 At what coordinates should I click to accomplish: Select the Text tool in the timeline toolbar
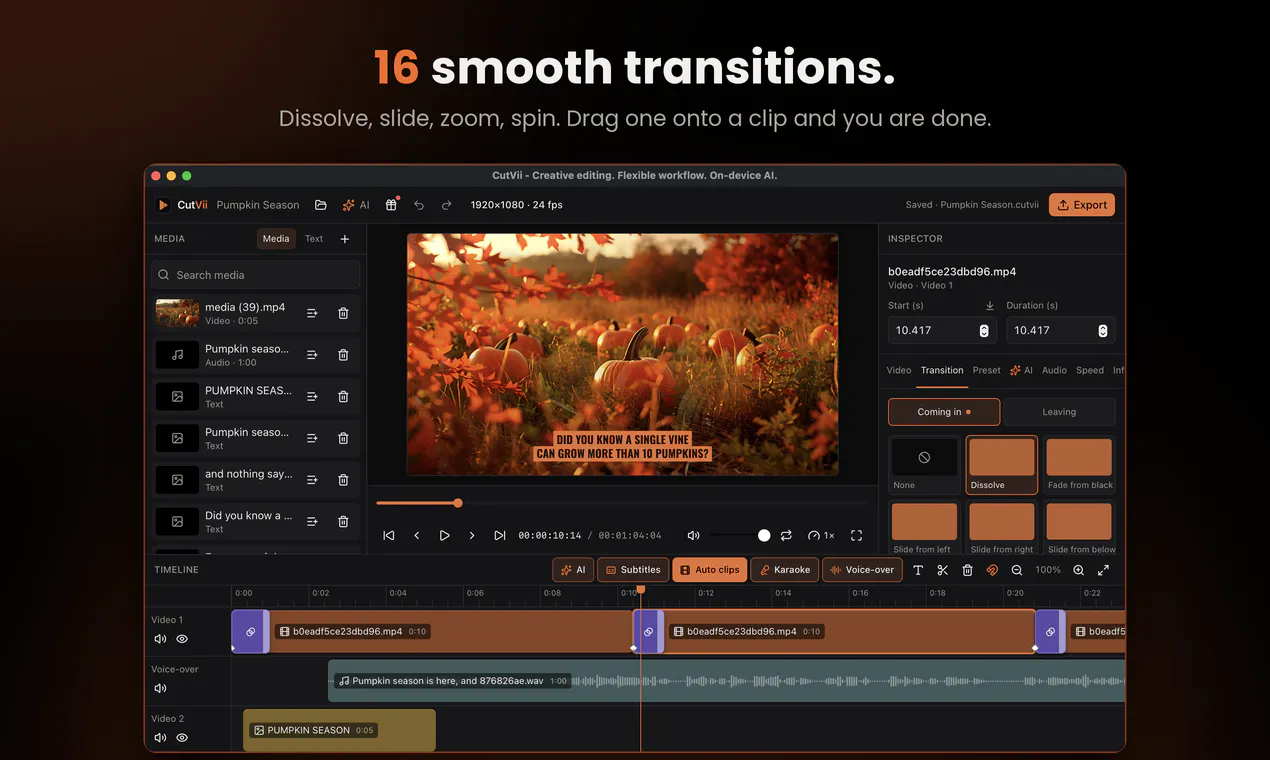point(918,570)
